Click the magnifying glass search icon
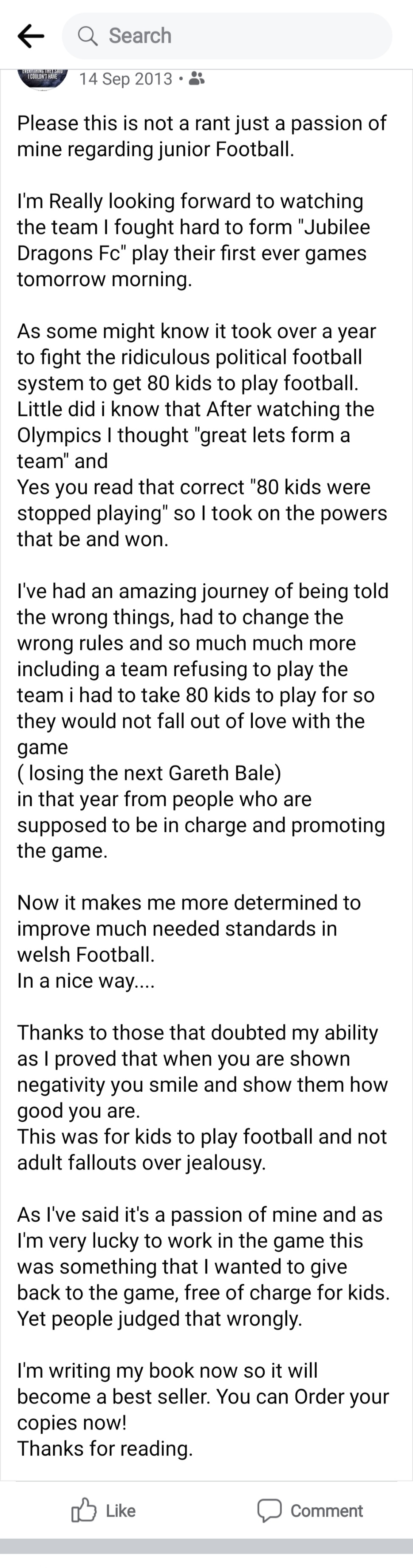This screenshot has height=1568, width=413. pos(88,36)
